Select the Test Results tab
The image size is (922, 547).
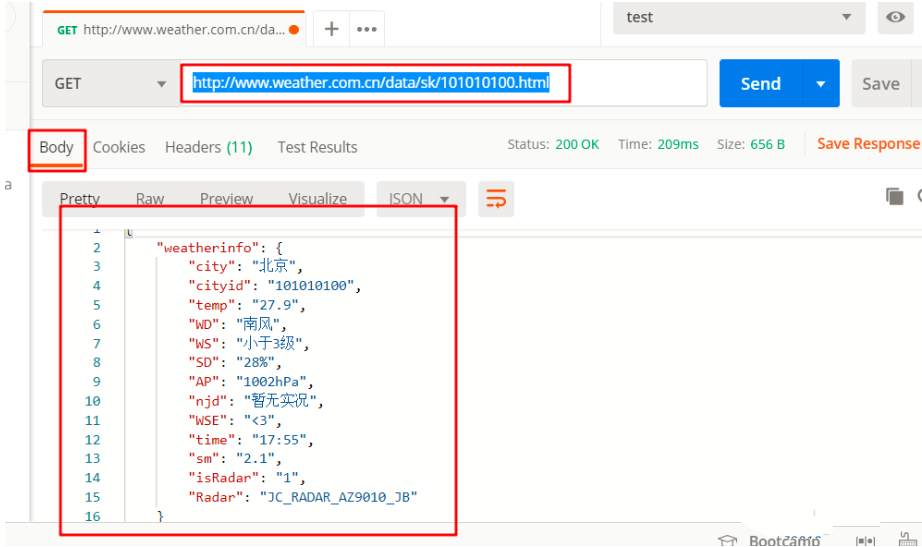pyautogui.click(x=318, y=147)
